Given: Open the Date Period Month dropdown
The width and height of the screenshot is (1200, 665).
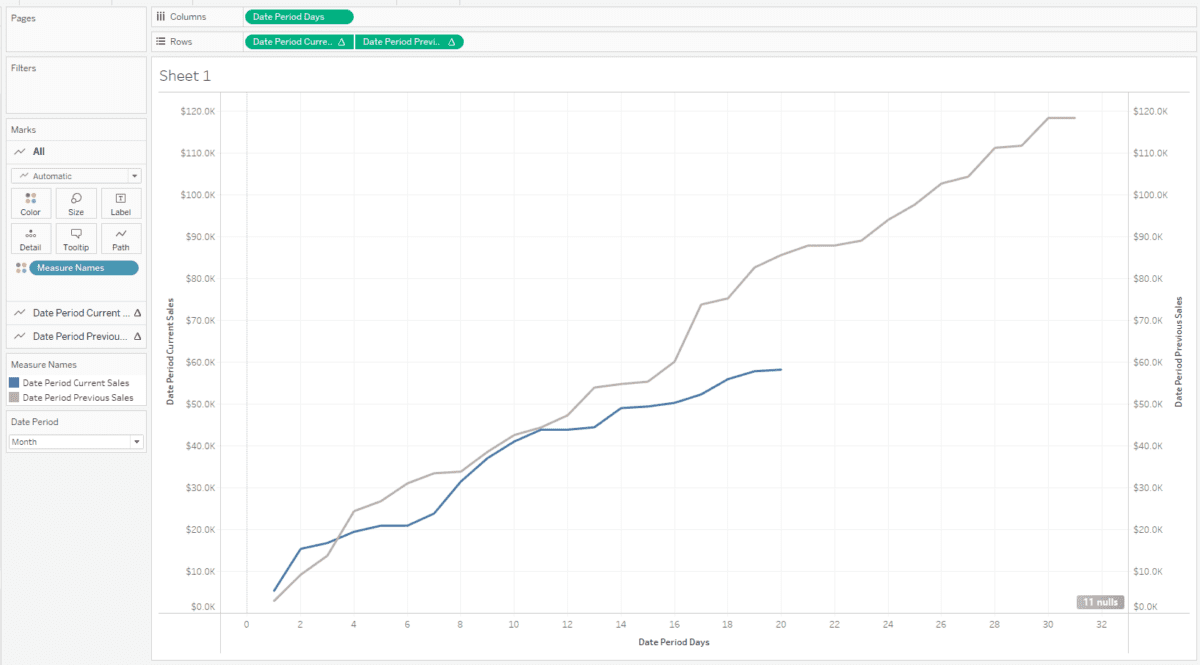Looking at the screenshot, I should (76, 441).
